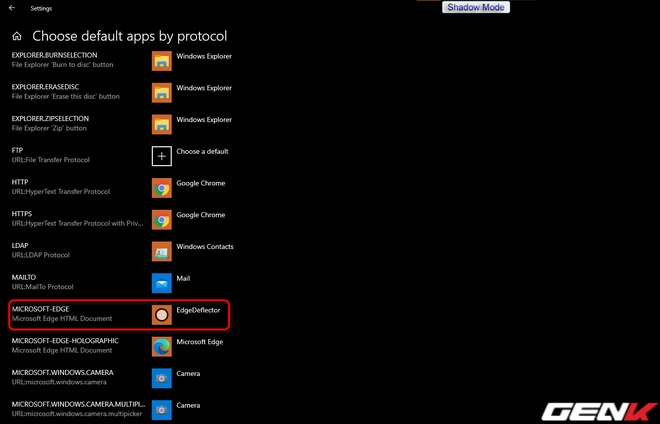Click Windows Explorer label in BURNSELECTION row
This screenshot has height=424, width=660.
coord(204,56)
